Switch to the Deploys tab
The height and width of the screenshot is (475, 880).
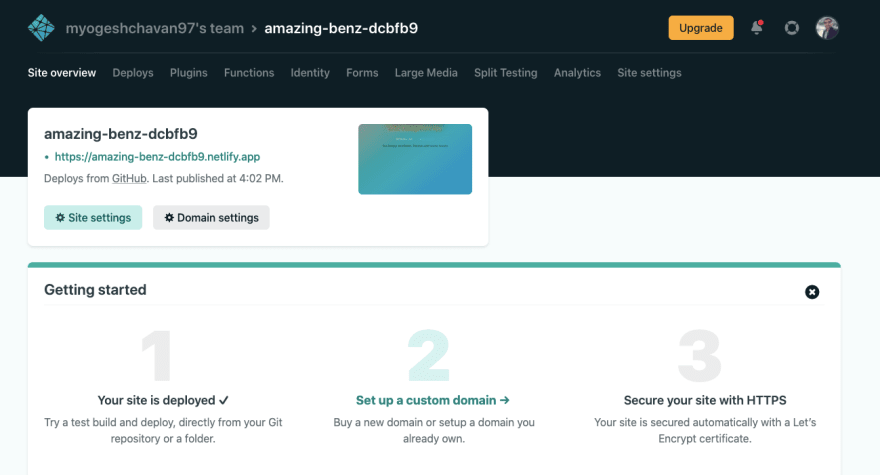[x=132, y=73]
